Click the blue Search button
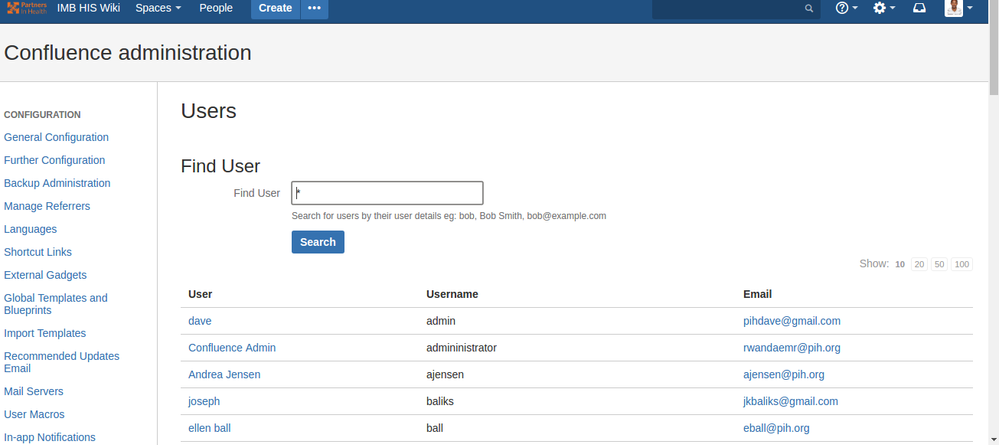This screenshot has width=999, height=445. [x=318, y=242]
